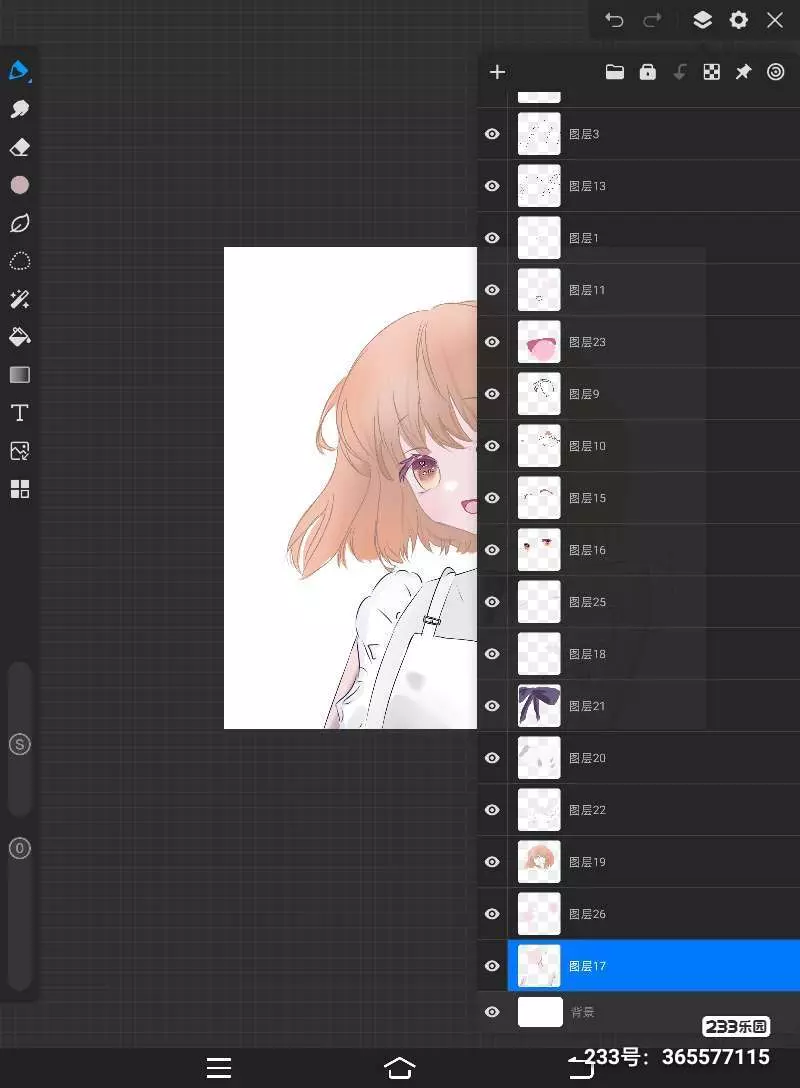This screenshot has width=800, height=1088.
Task: Create a layer folder
Action: point(615,72)
